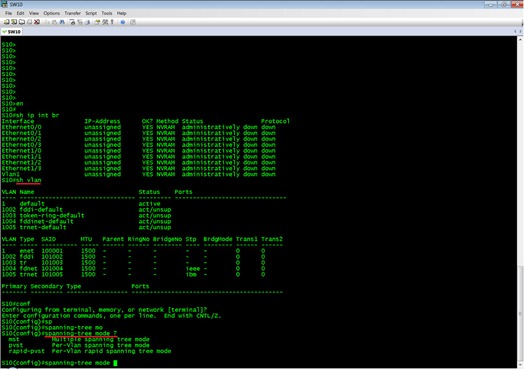Click 'token-ring-default' VLAN name

pyautogui.click(x=52, y=216)
